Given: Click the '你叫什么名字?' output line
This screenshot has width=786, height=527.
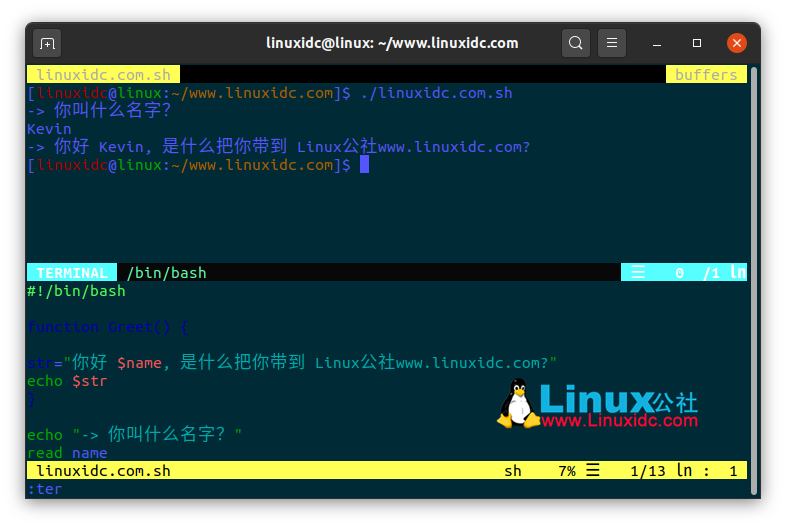Looking at the screenshot, I should (99, 110).
